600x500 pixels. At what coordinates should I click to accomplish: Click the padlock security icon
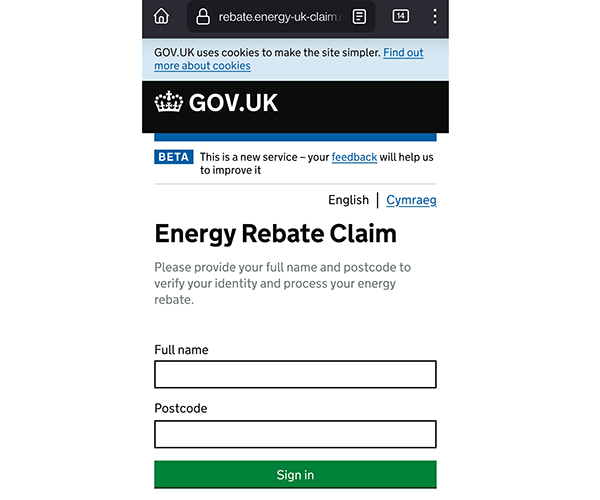pos(203,17)
